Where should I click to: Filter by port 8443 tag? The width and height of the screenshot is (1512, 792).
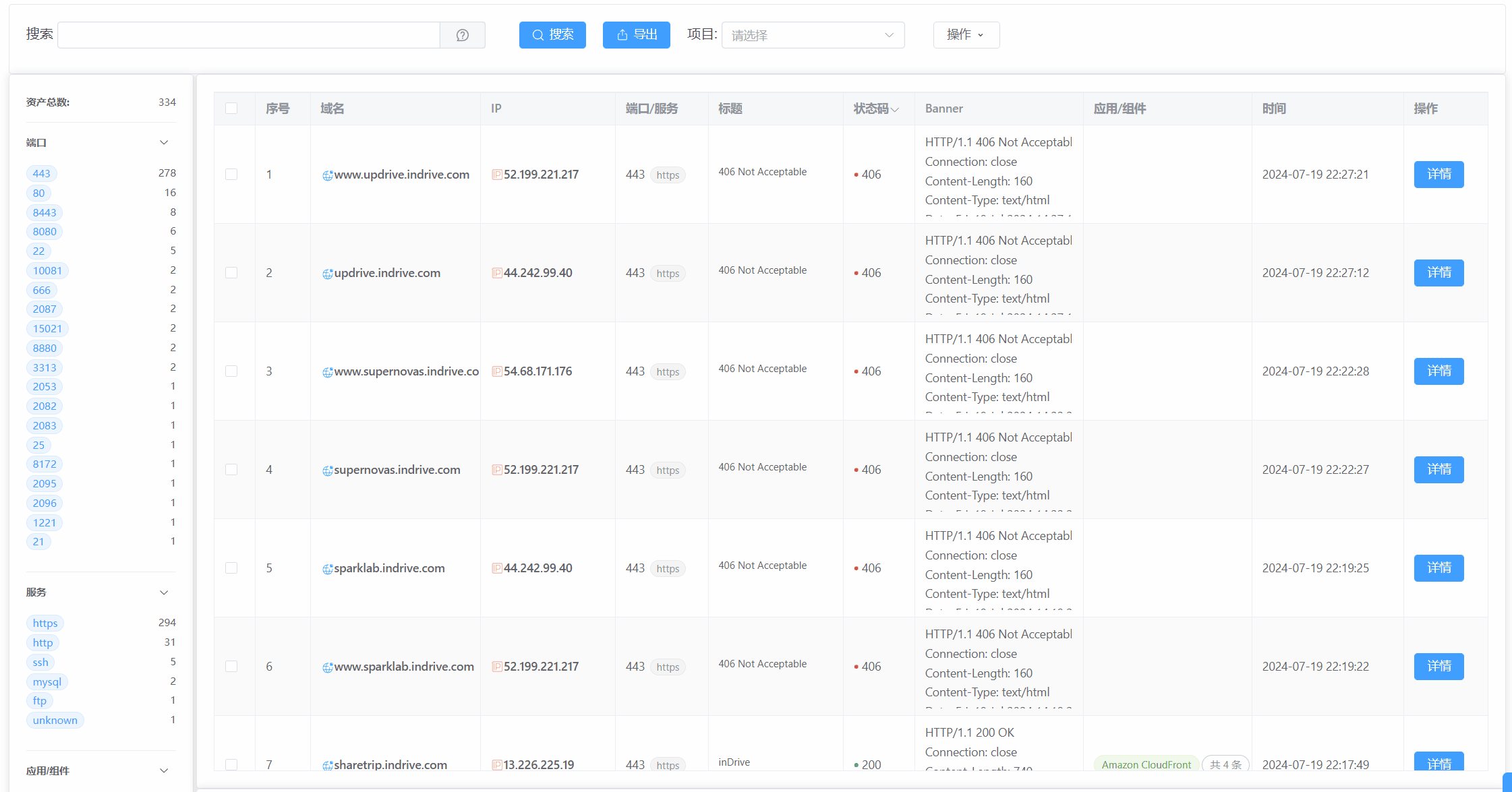click(45, 212)
